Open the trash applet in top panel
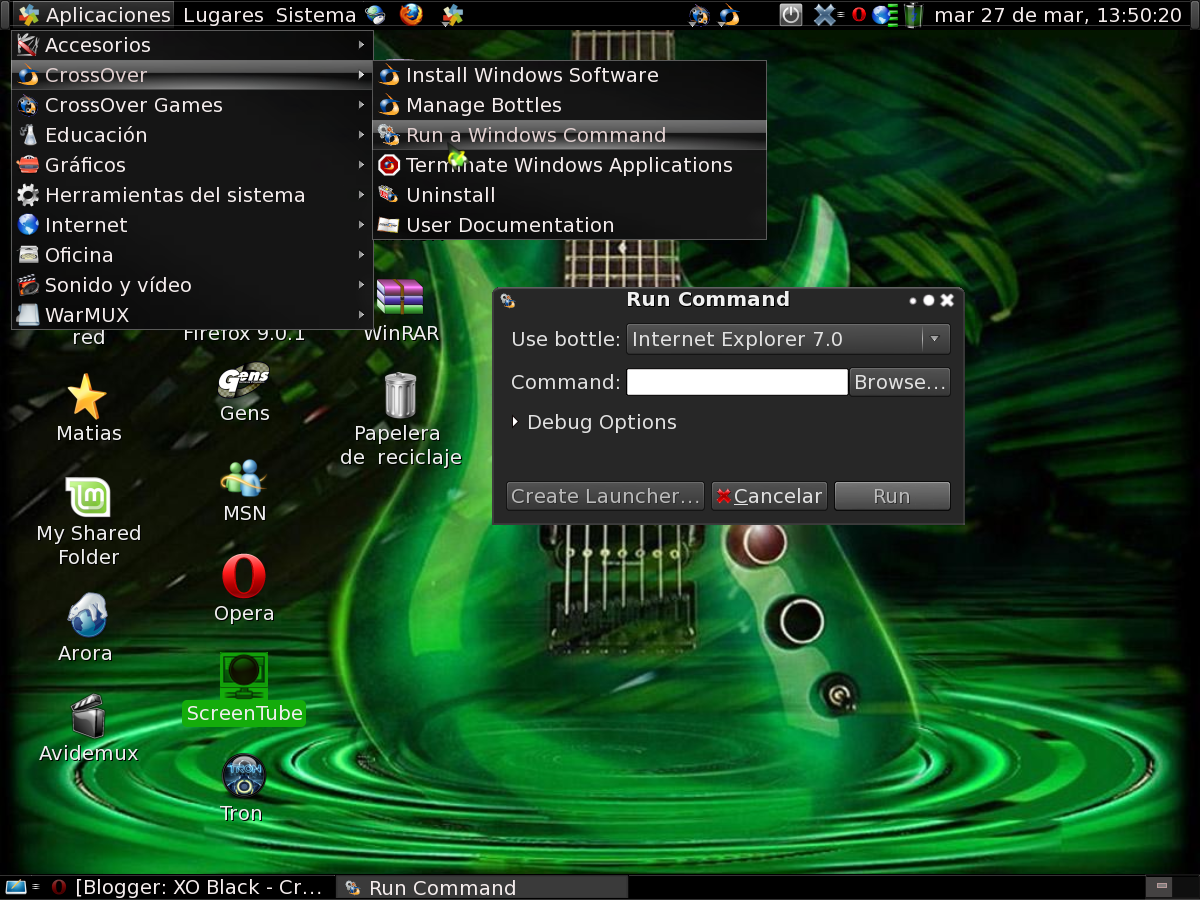The image size is (1200, 900). click(913, 15)
